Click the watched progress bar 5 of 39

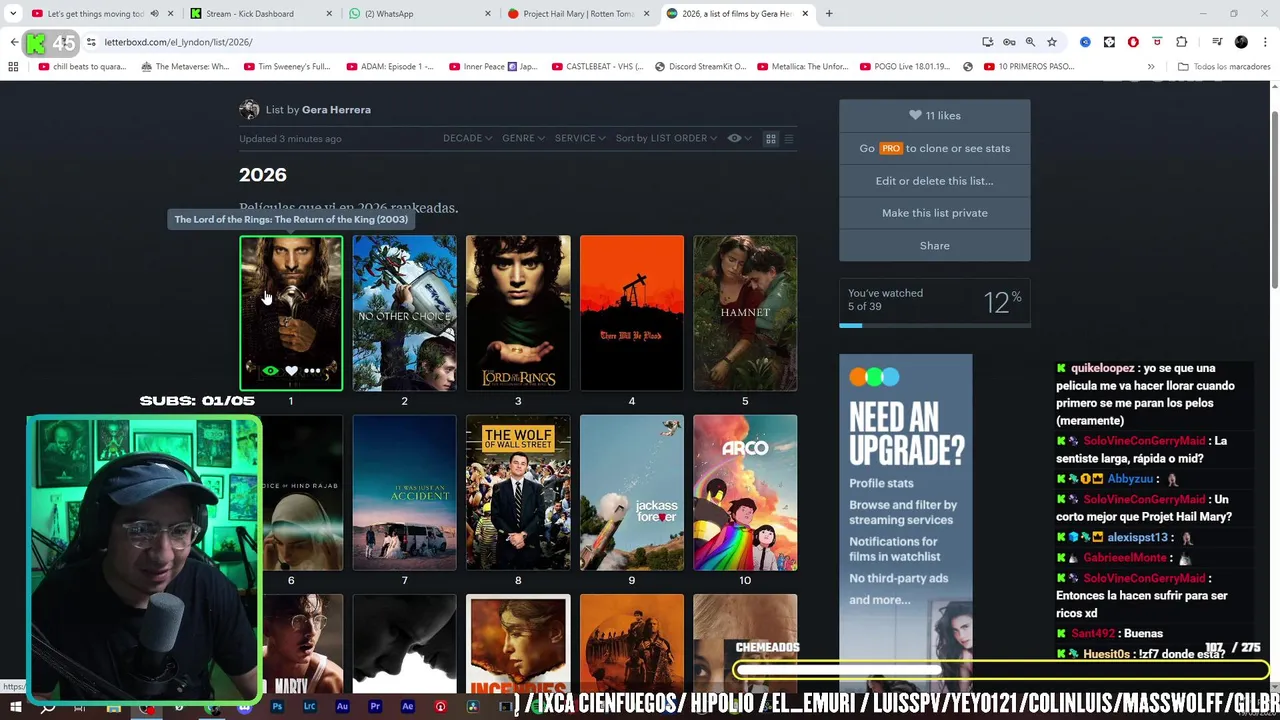pyautogui.click(x=934, y=325)
